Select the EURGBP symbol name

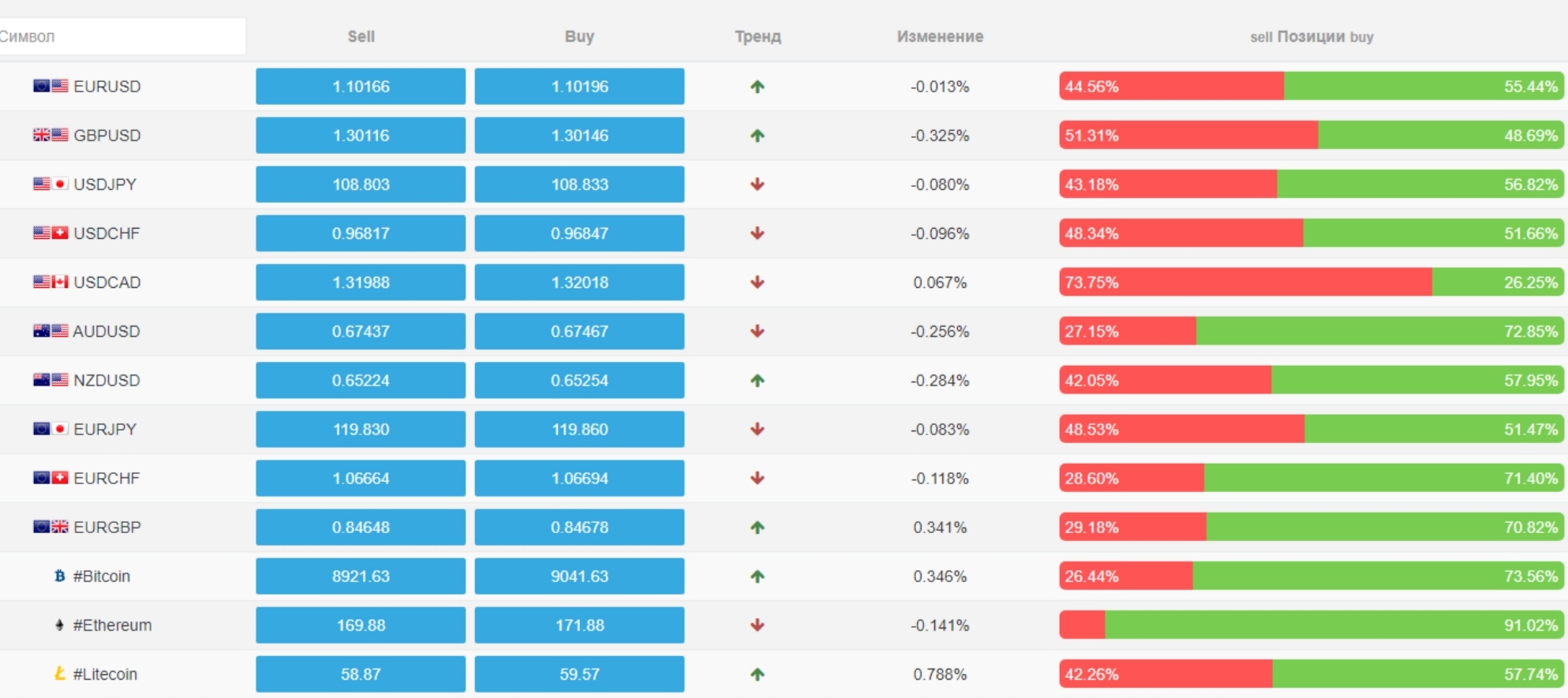pyautogui.click(x=107, y=526)
